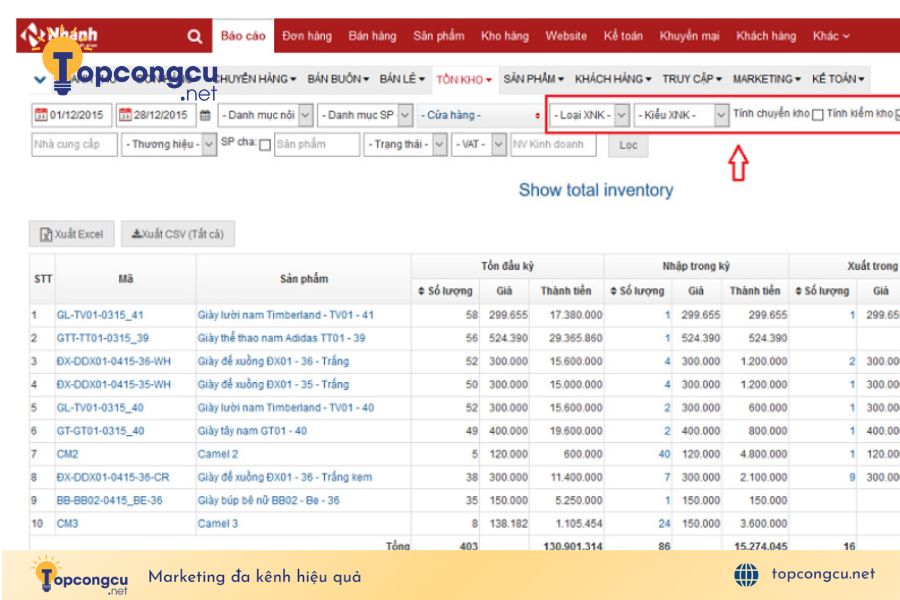Click the sort arrows on Nhập trong kỳ Số lượng
This screenshot has width=900, height=600.
coord(613,291)
